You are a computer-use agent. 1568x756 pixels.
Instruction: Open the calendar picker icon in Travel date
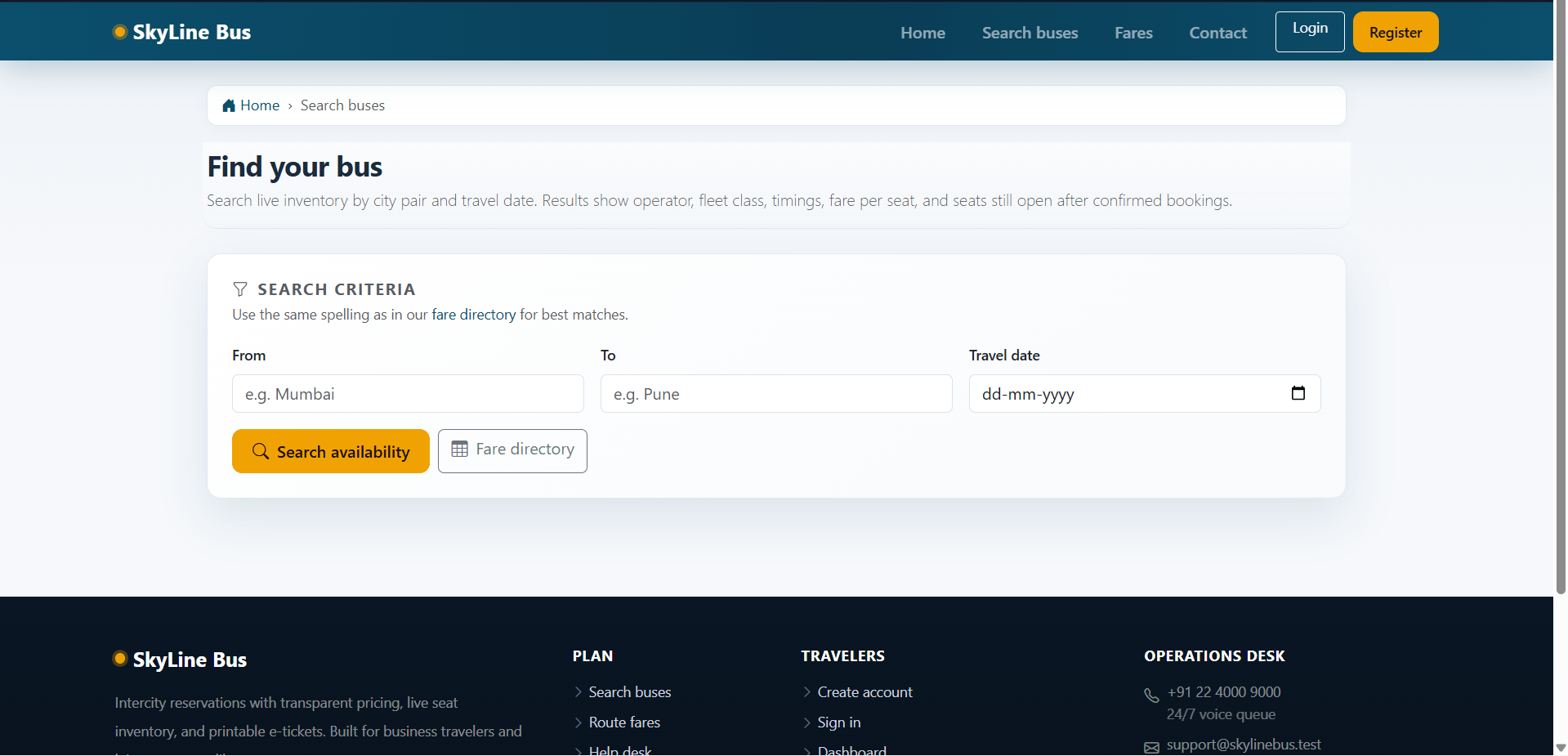1298,393
